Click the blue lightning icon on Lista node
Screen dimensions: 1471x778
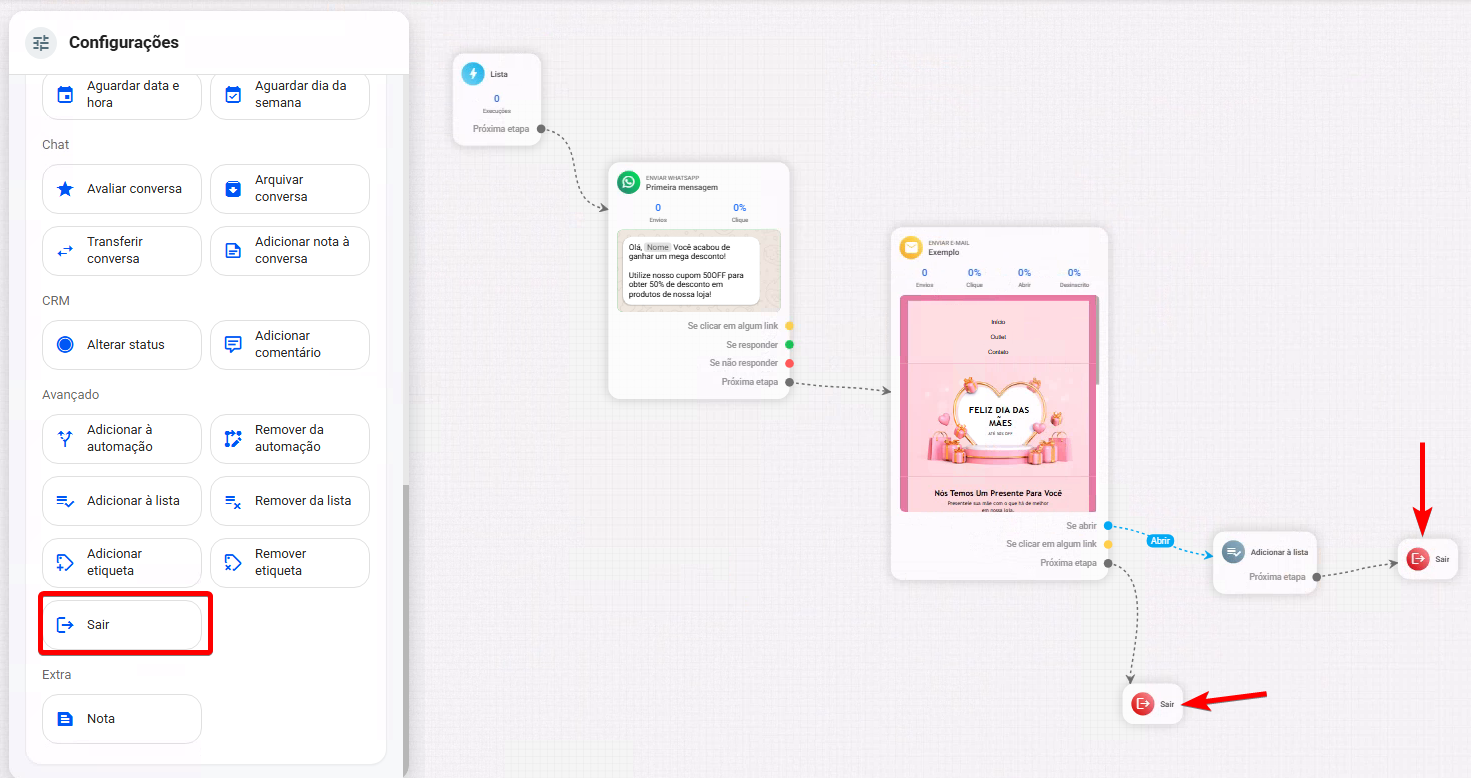[473, 74]
